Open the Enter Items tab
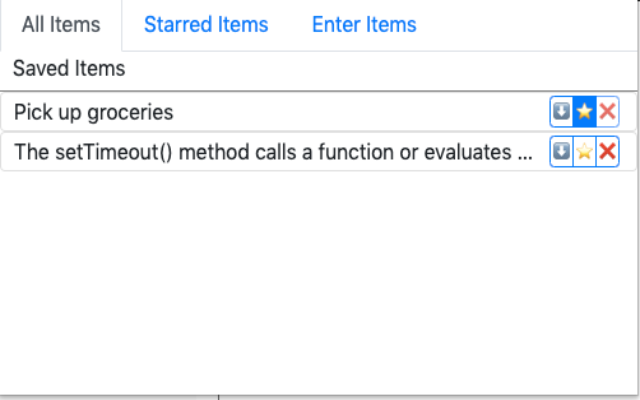 pyautogui.click(x=364, y=24)
